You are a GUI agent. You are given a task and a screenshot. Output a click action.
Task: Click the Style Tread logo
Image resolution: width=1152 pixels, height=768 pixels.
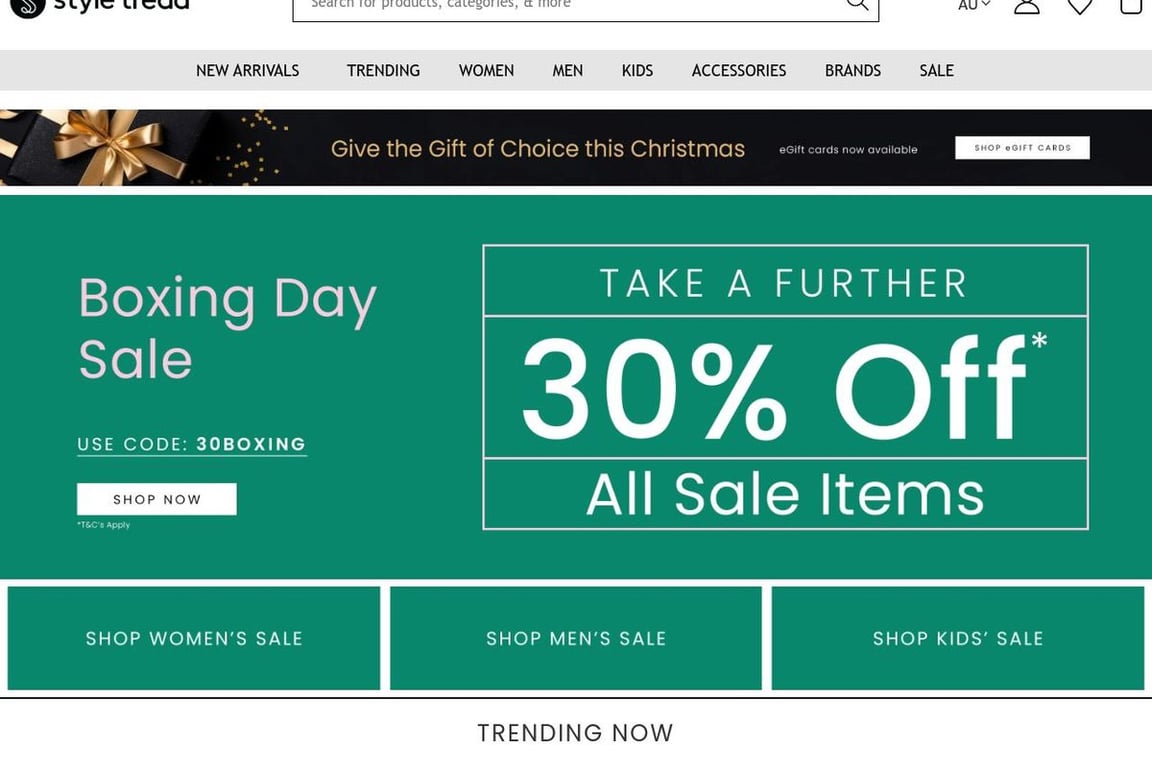point(98,5)
